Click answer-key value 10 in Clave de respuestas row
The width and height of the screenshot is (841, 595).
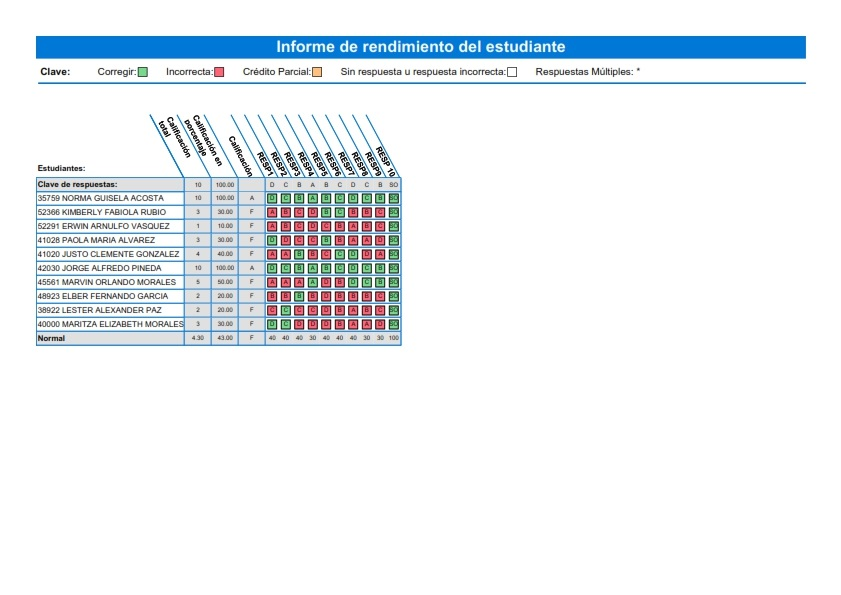click(x=198, y=185)
